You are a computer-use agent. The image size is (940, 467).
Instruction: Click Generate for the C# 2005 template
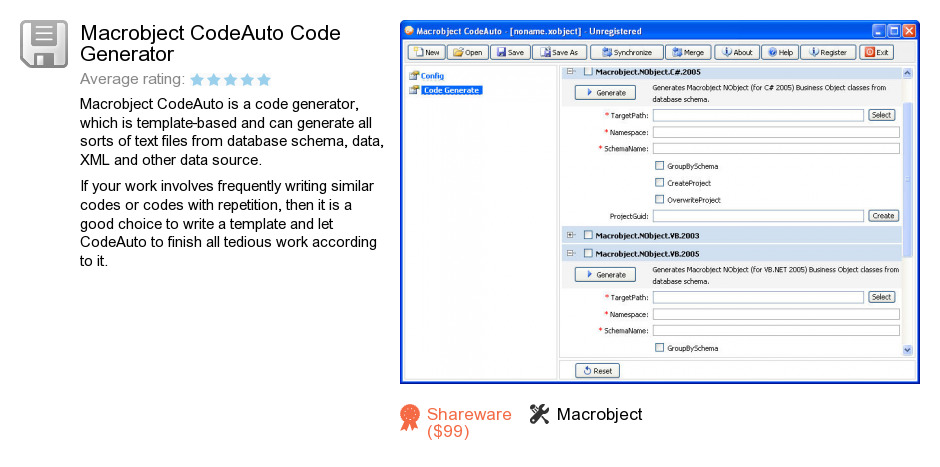pyautogui.click(x=605, y=94)
